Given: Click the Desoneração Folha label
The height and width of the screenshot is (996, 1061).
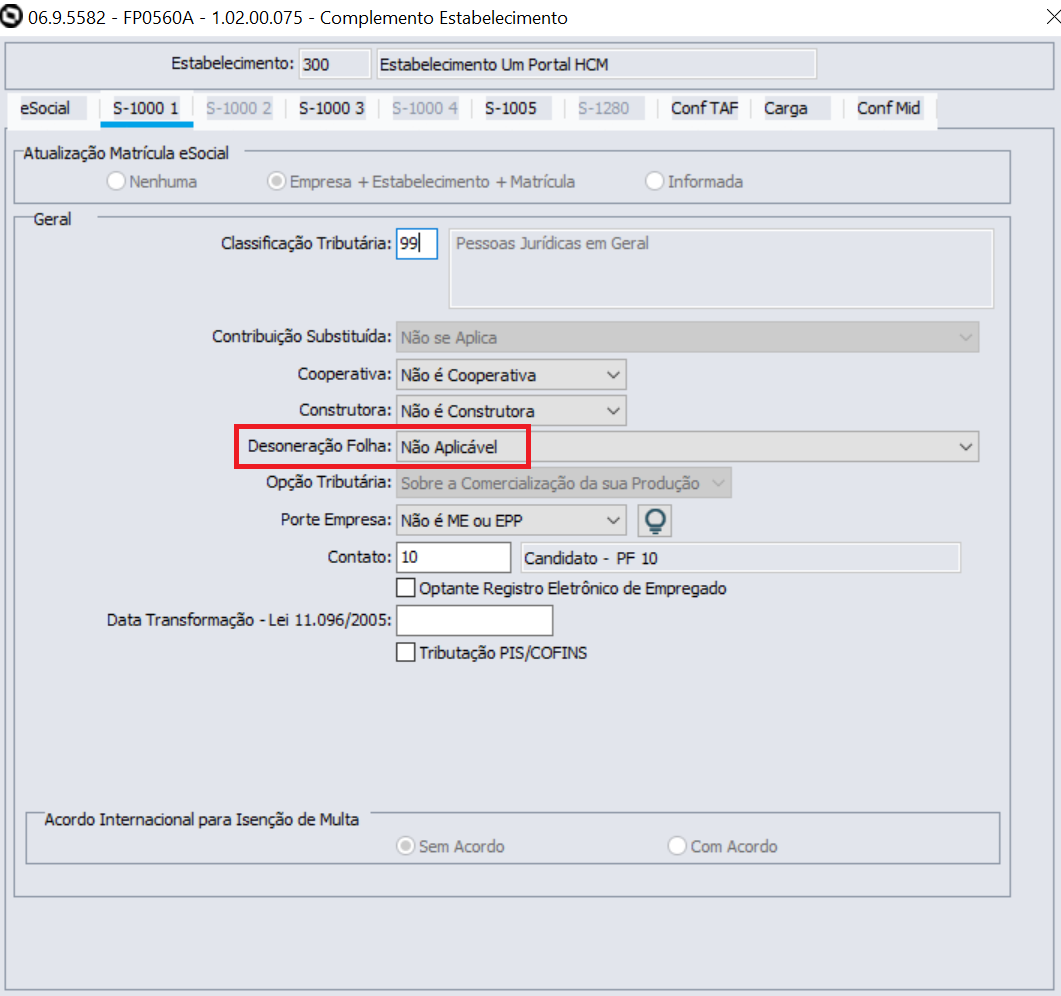Looking at the screenshot, I should pos(319,447).
